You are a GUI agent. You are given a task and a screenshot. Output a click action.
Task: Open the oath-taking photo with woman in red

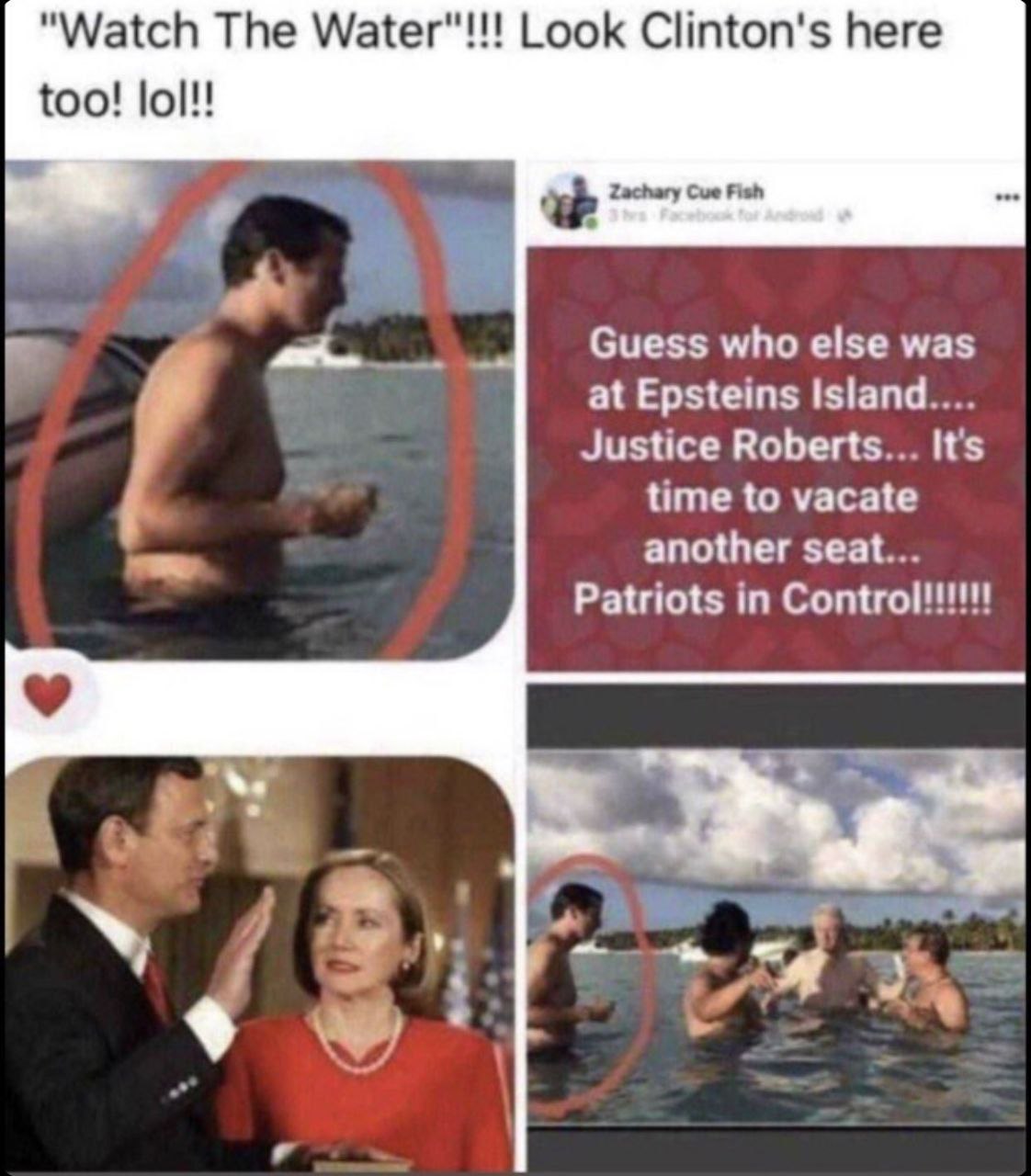pos(259,963)
